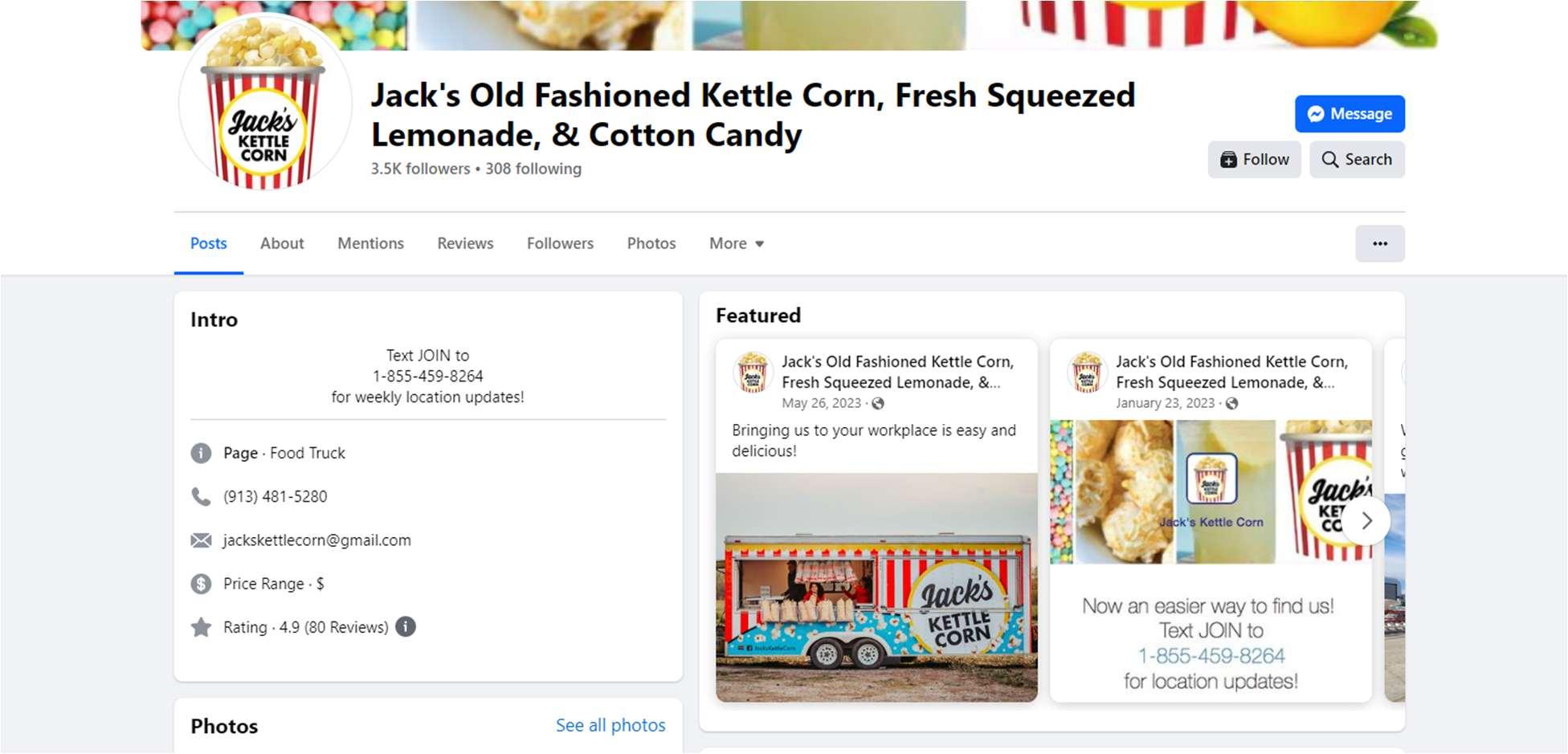Go to the Photos tab
1568x754 pixels.
651,243
